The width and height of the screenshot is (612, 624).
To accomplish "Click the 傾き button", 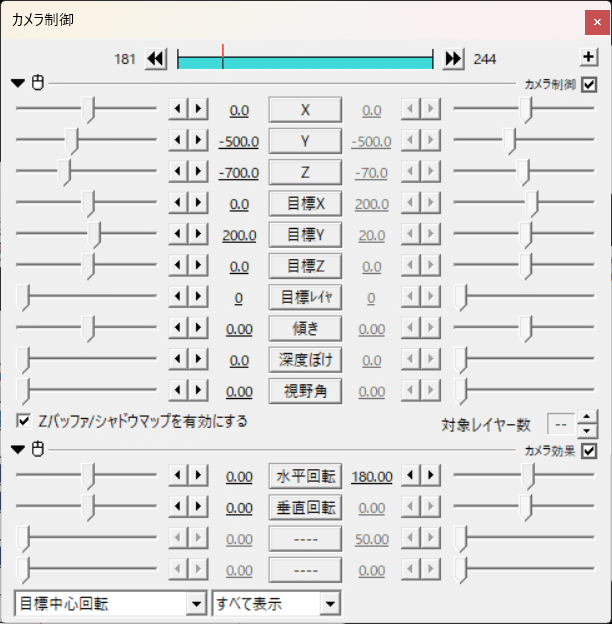I will coord(305,328).
